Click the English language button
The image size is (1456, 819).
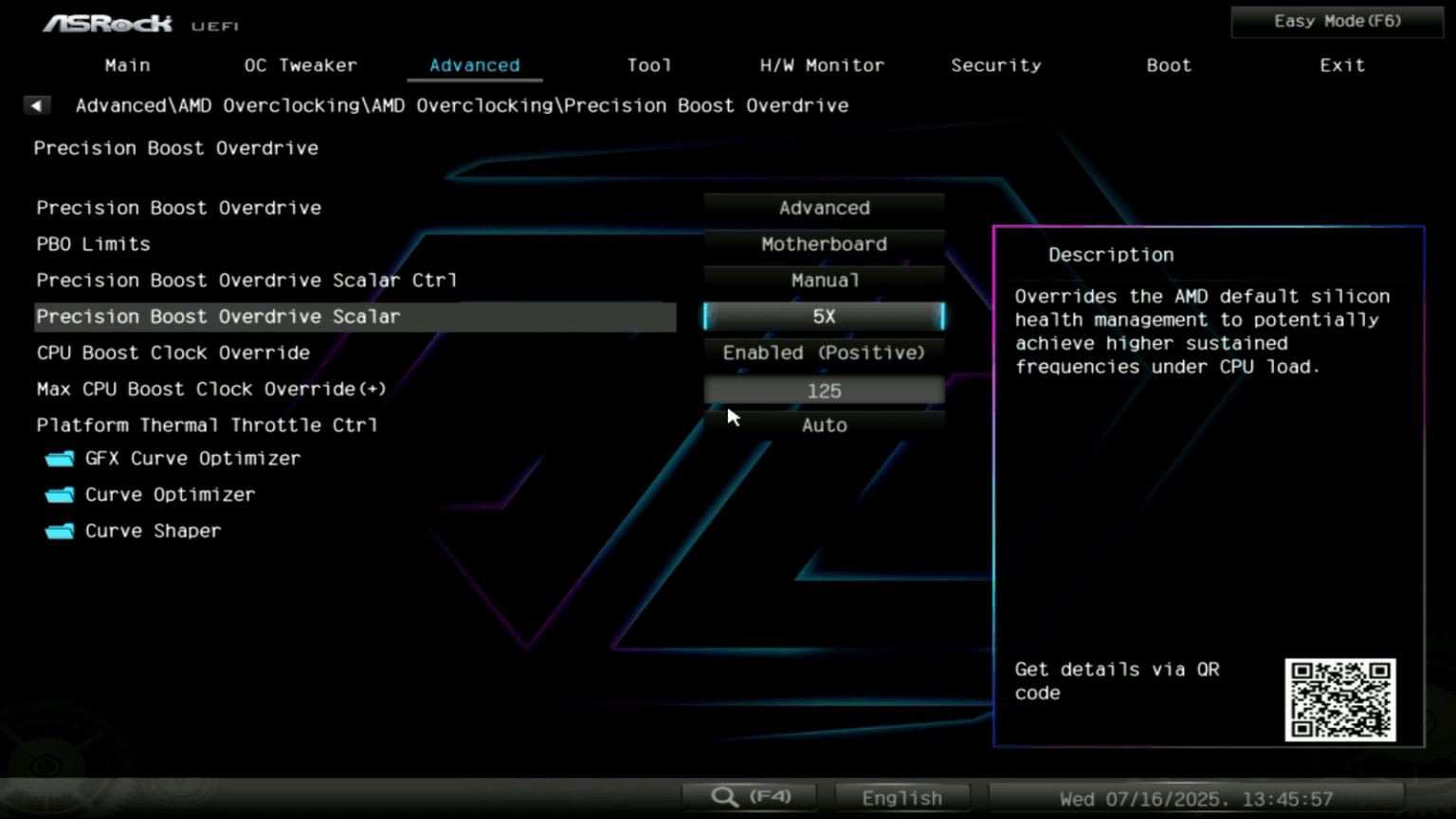pyautogui.click(x=901, y=798)
